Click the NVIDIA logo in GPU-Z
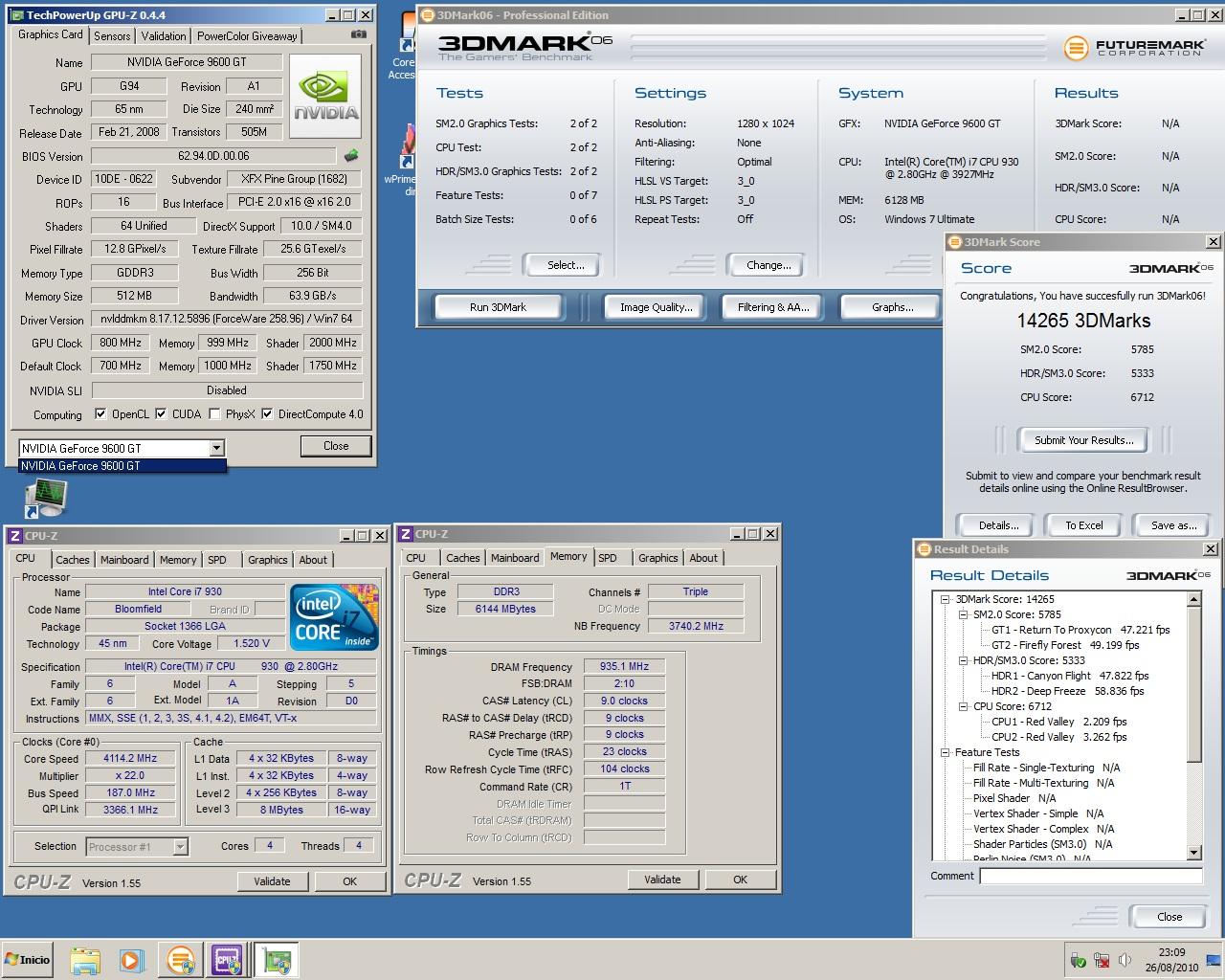 326,98
